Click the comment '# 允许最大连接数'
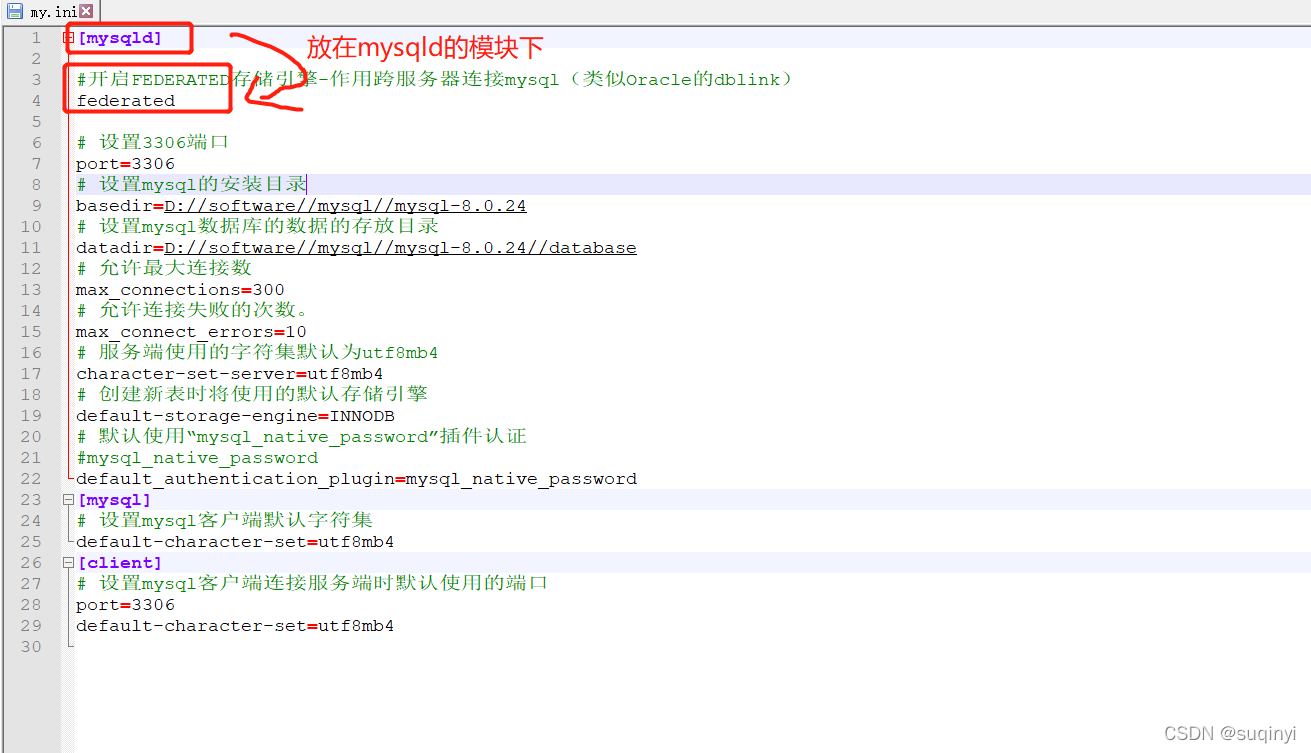 coord(163,269)
